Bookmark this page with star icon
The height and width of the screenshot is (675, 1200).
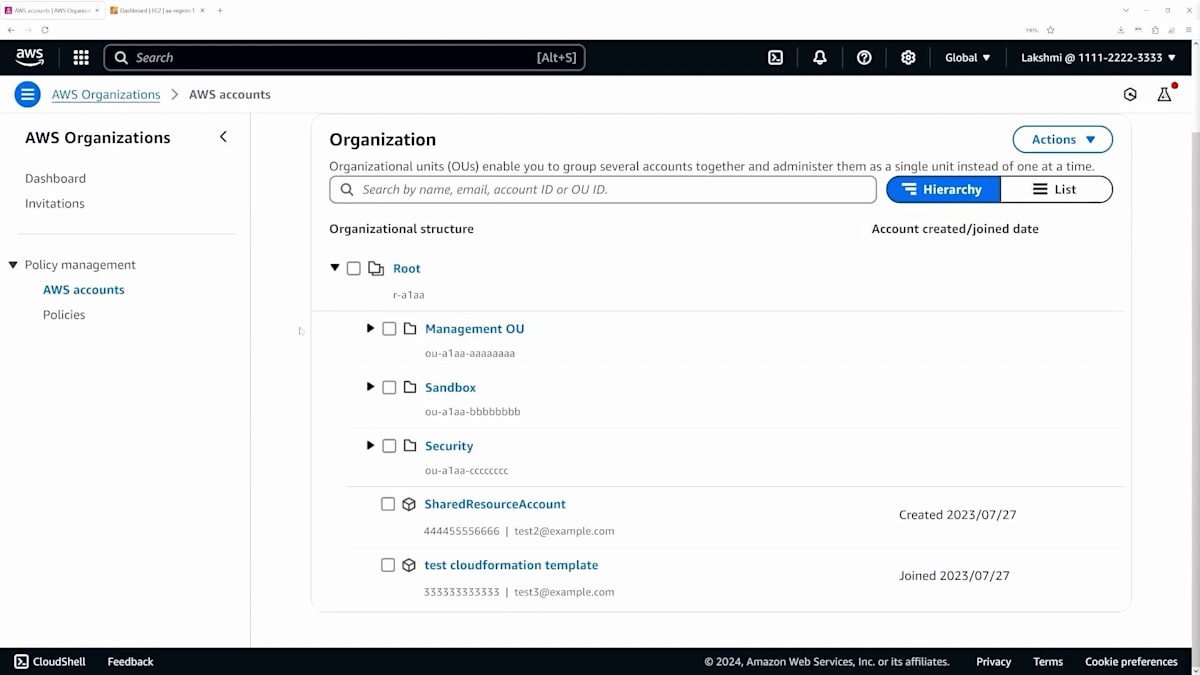click(1050, 30)
